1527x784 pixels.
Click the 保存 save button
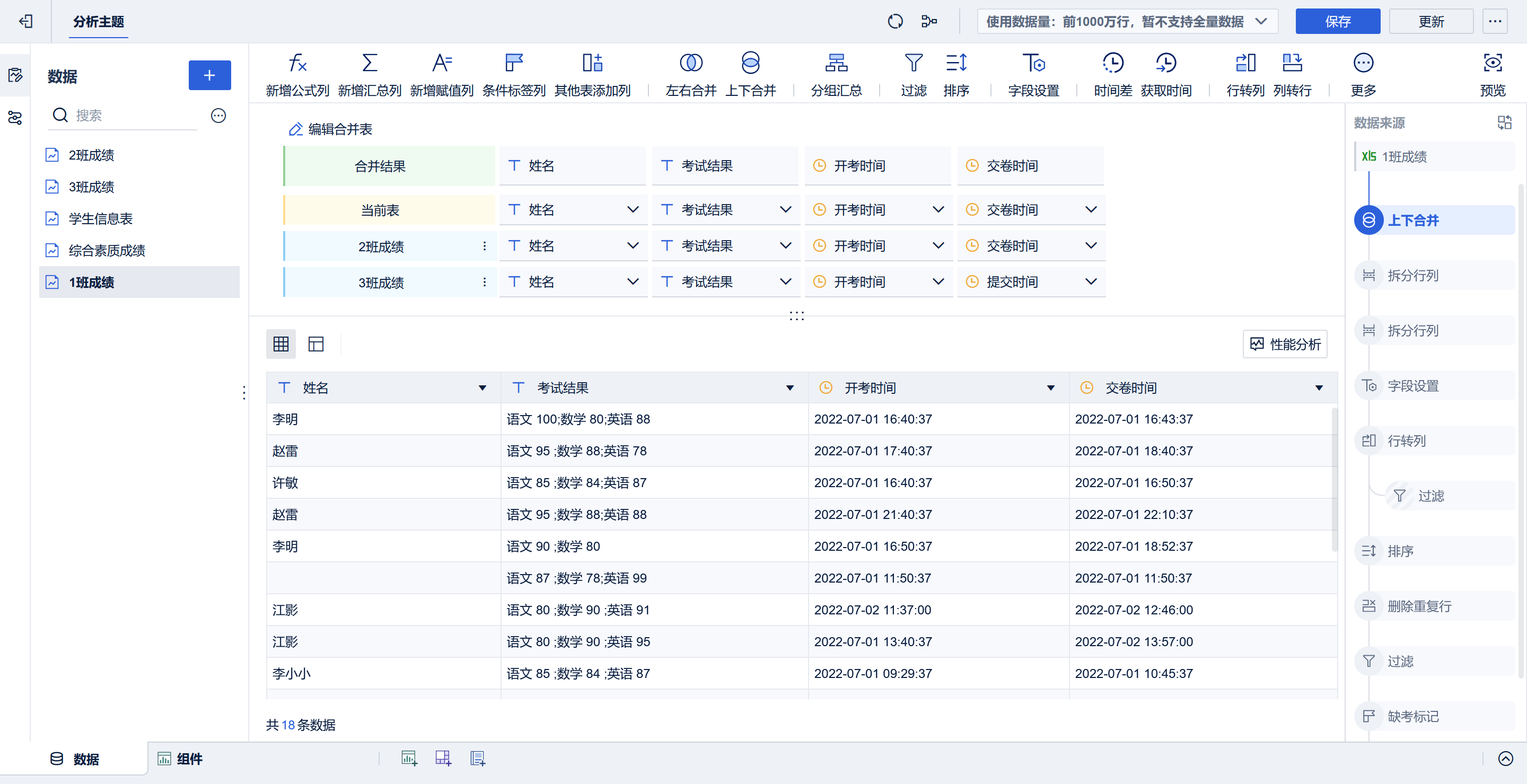pos(1337,22)
